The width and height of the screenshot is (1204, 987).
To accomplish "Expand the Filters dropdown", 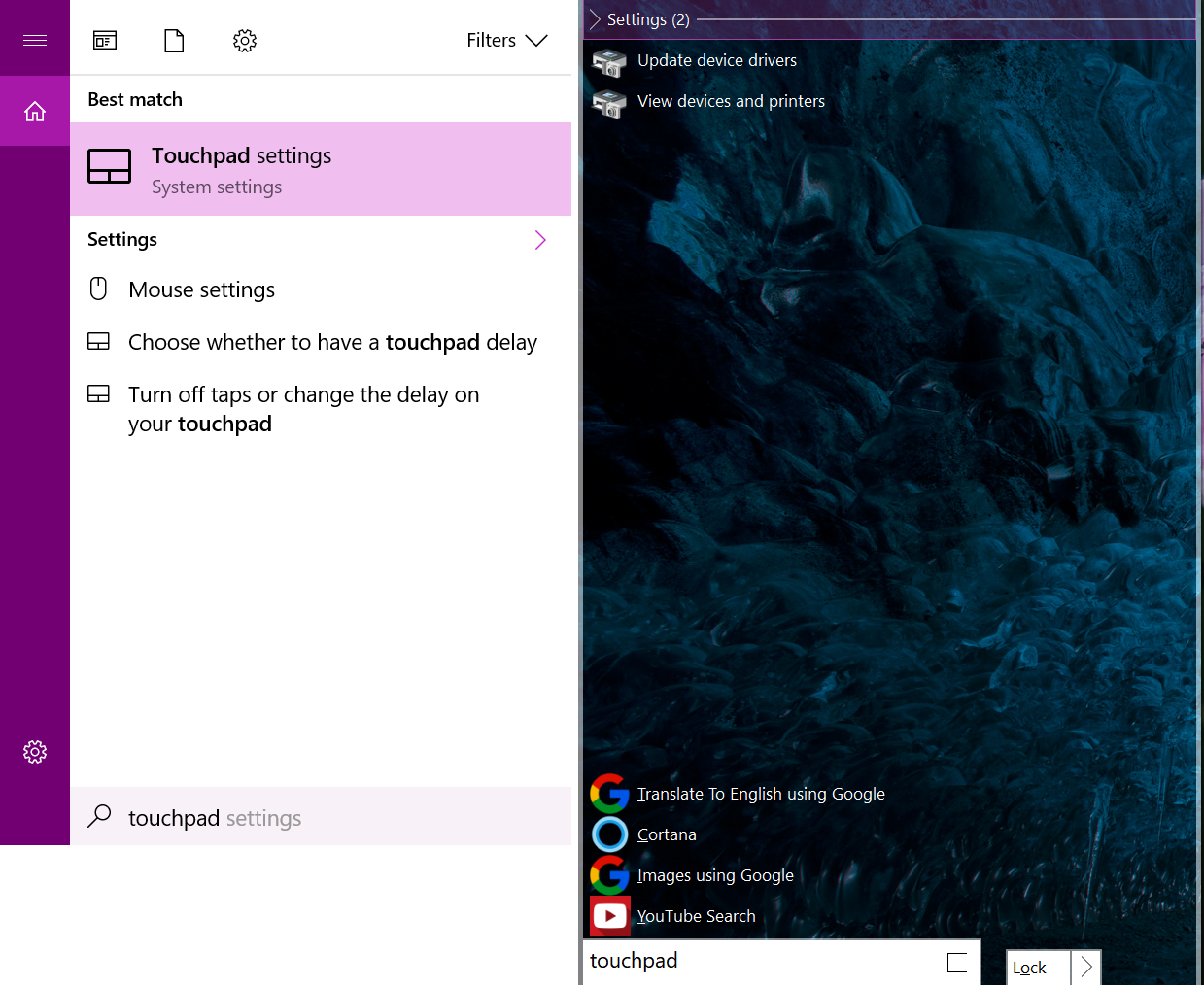I will pyautogui.click(x=506, y=41).
